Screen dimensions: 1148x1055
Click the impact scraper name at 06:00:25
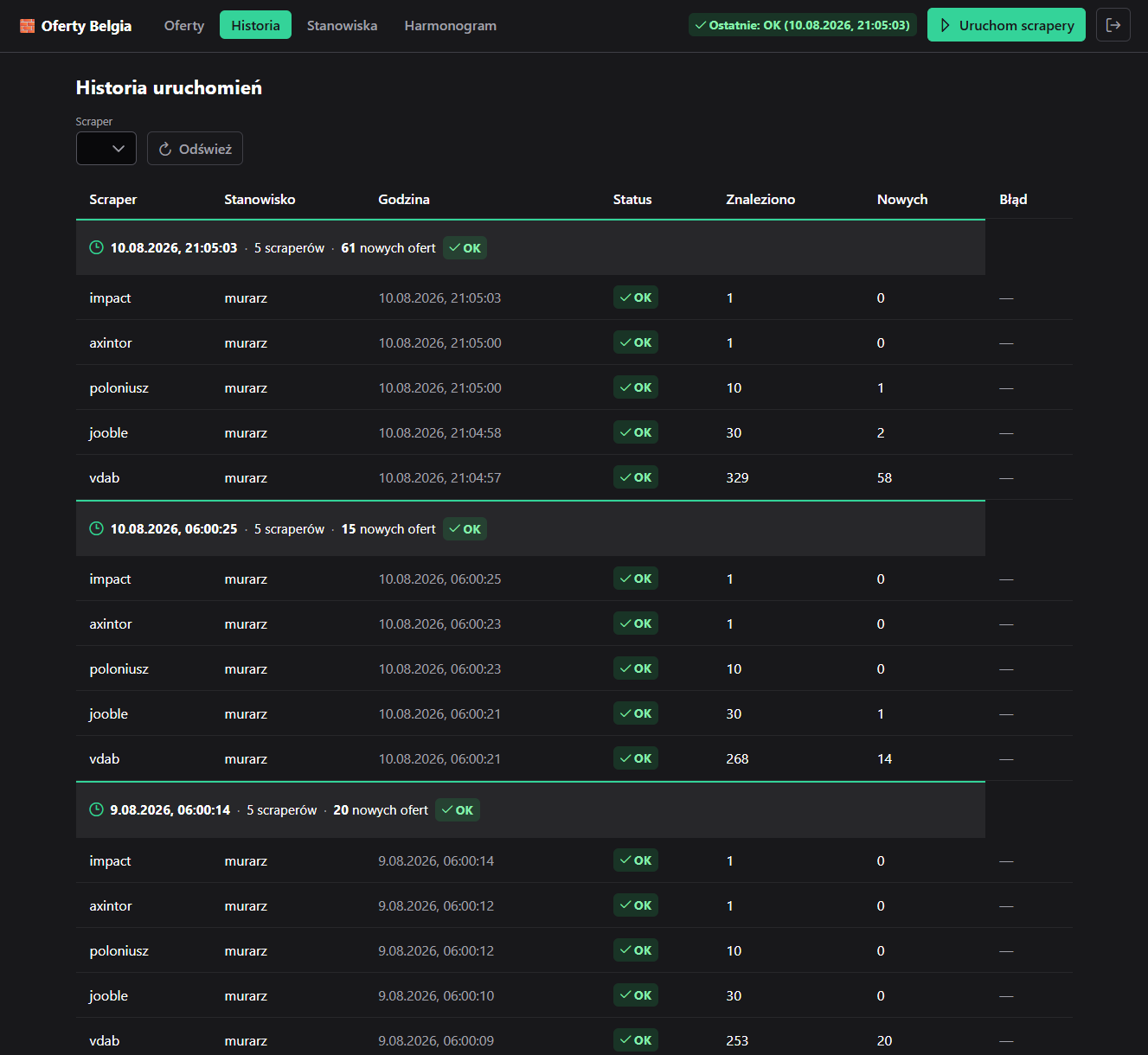[x=110, y=579]
